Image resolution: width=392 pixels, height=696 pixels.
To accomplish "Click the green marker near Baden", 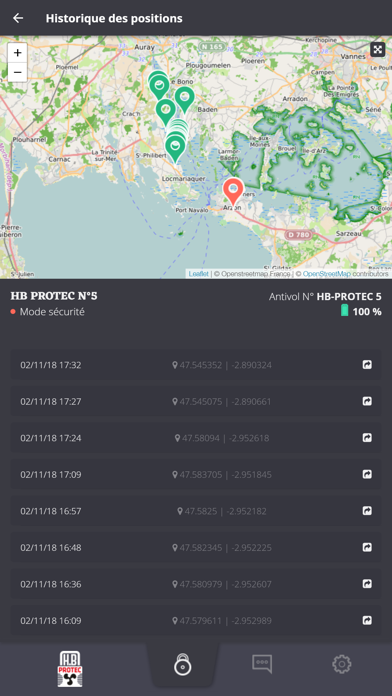I will 184,99.
